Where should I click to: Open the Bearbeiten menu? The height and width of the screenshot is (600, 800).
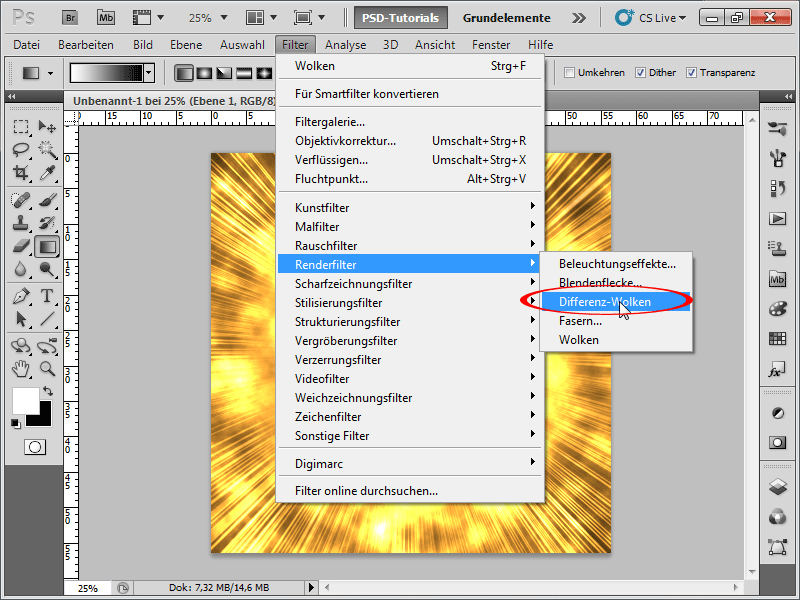click(x=86, y=45)
